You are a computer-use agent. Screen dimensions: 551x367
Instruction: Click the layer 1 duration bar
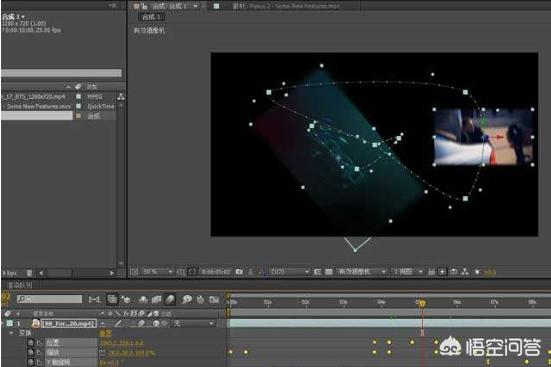tap(389, 323)
